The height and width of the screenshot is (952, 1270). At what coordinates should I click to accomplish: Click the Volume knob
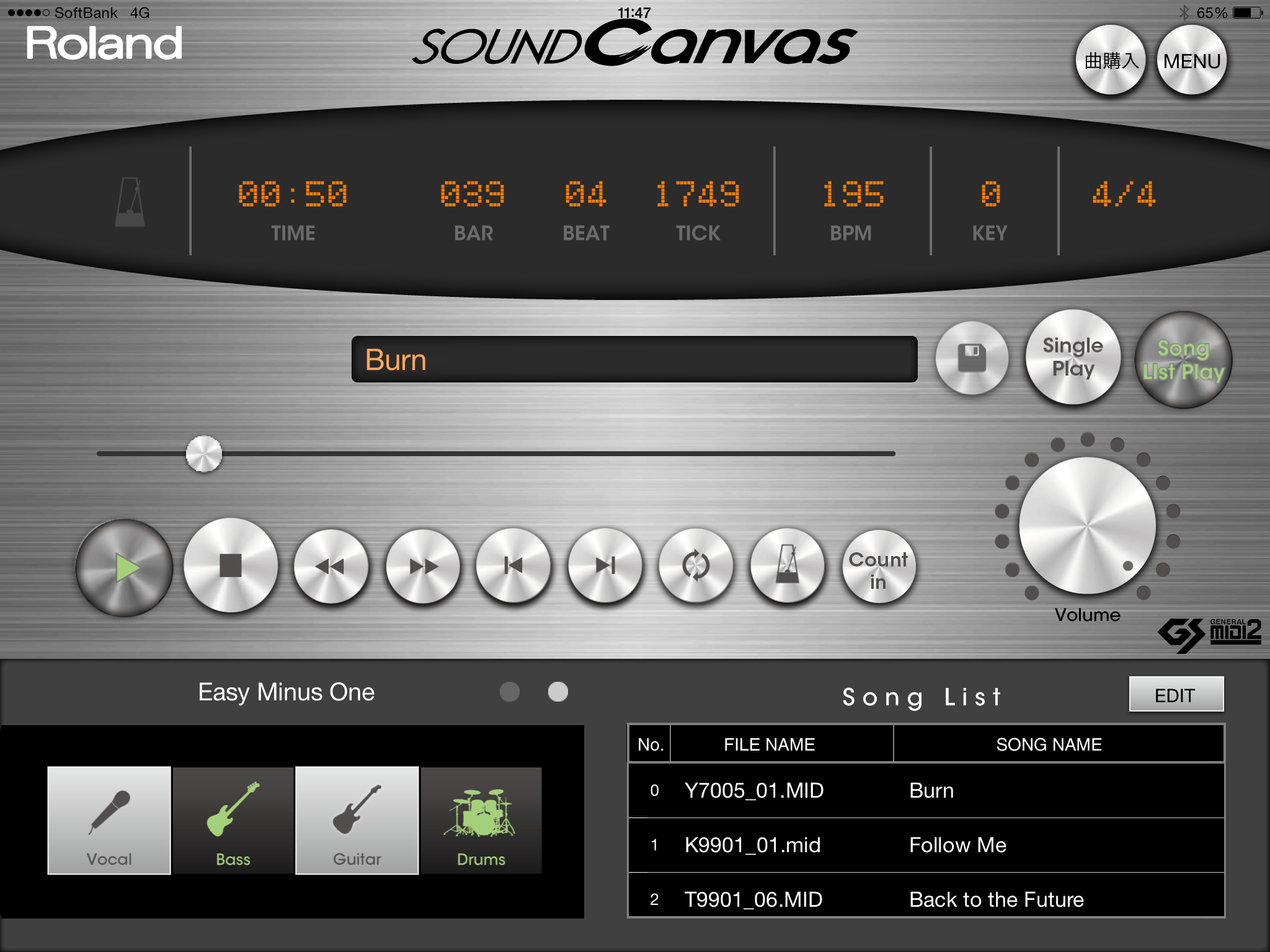coord(1087,526)
